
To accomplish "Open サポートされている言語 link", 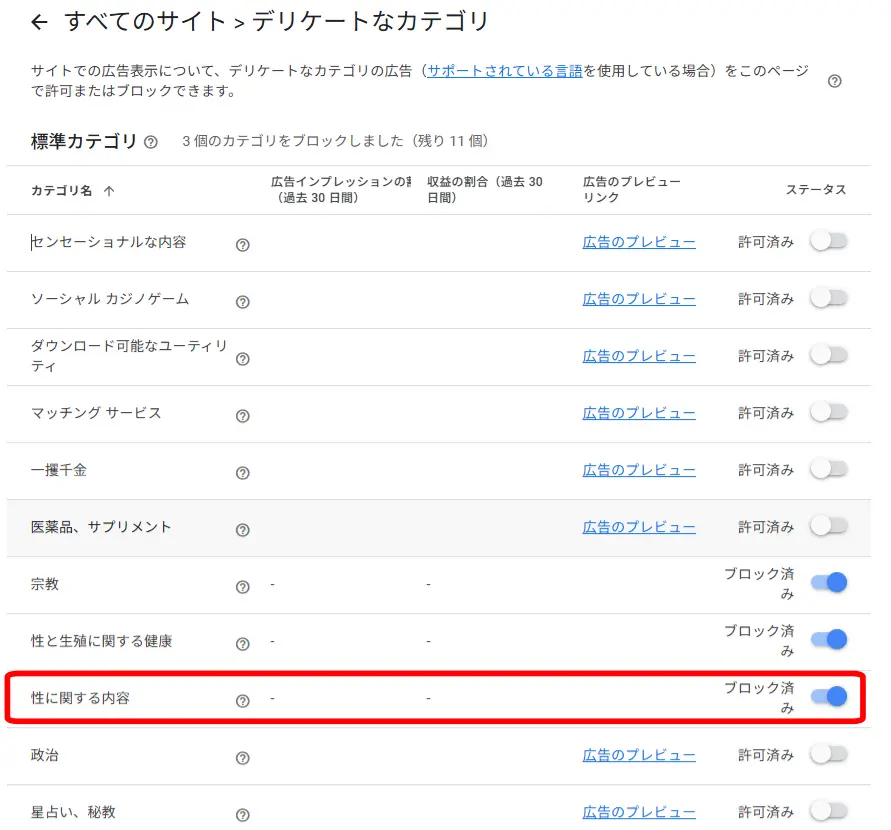I will (504, 71).
